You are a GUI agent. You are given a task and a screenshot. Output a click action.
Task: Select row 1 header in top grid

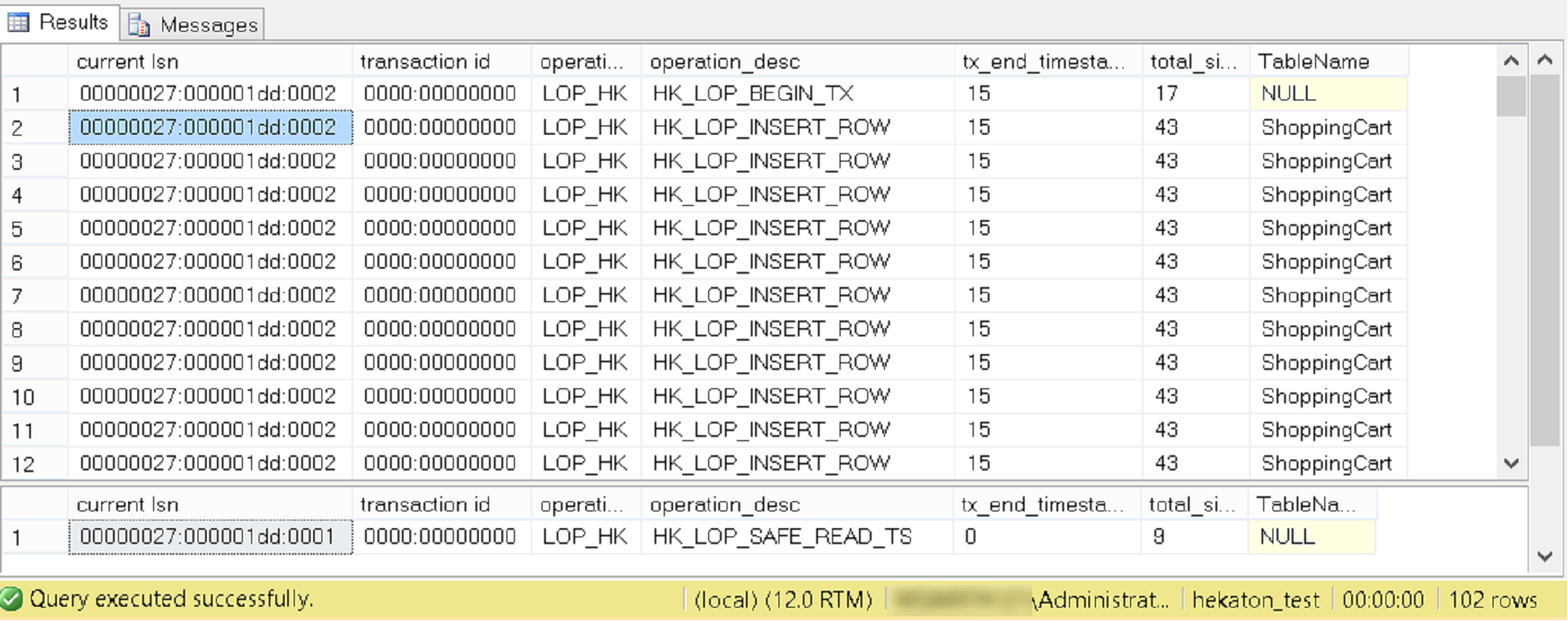pyautogui.click(x=34, y=95)
